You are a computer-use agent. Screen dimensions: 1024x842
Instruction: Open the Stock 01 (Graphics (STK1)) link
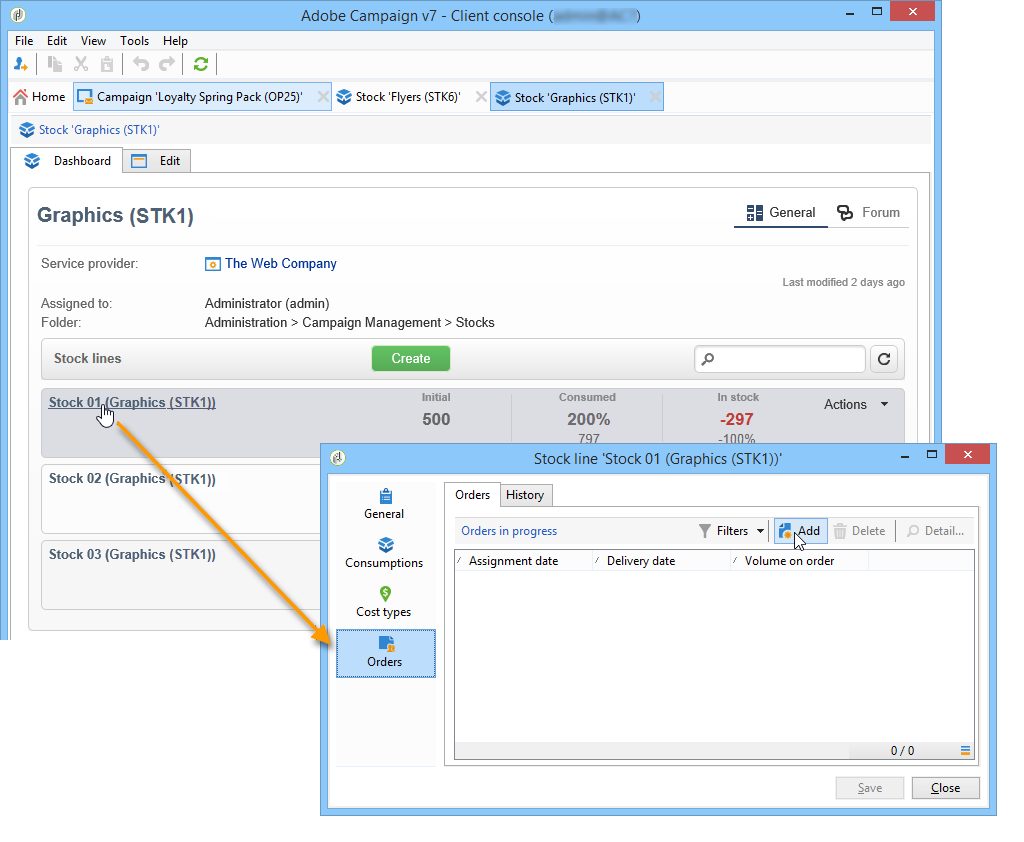(132, 402)
